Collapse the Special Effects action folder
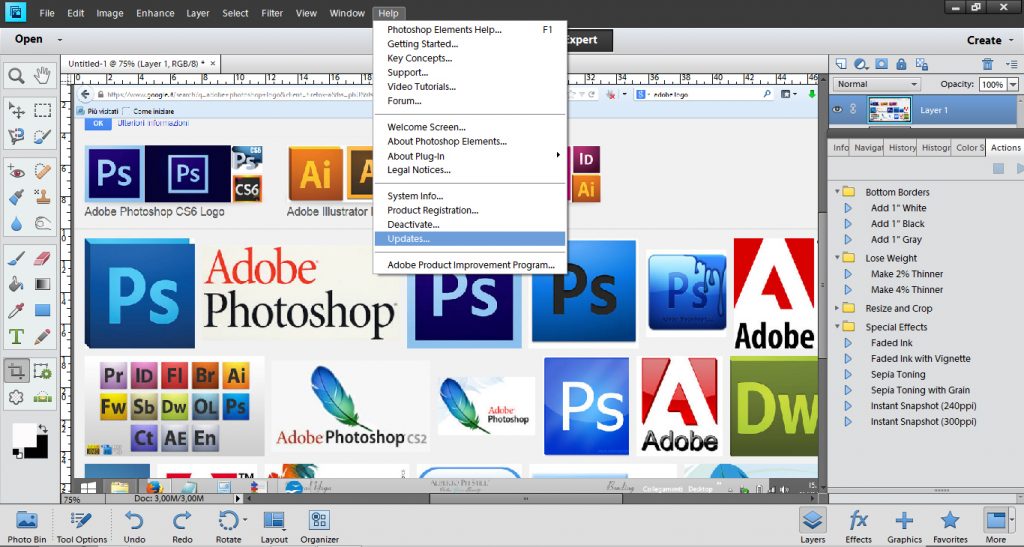 837,326
